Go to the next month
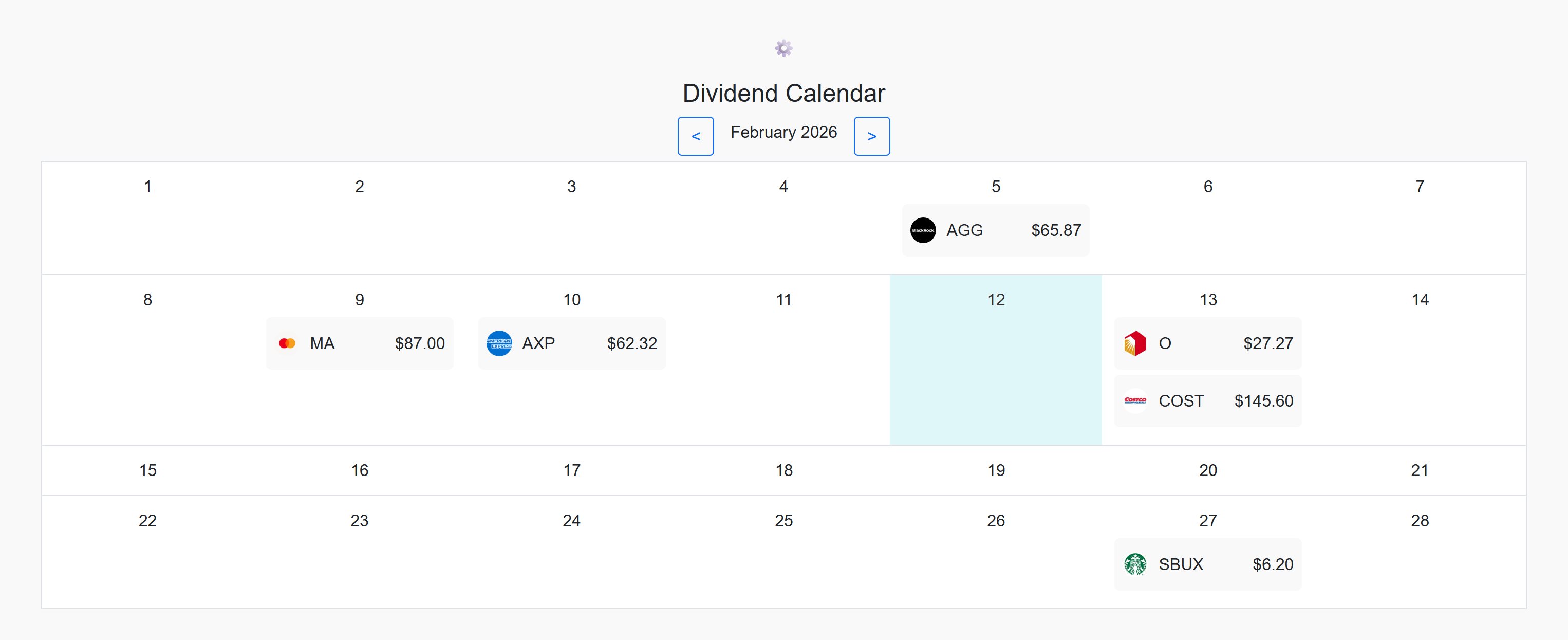The width and height of the screenshot is (1568, 640). coord(871,136)
